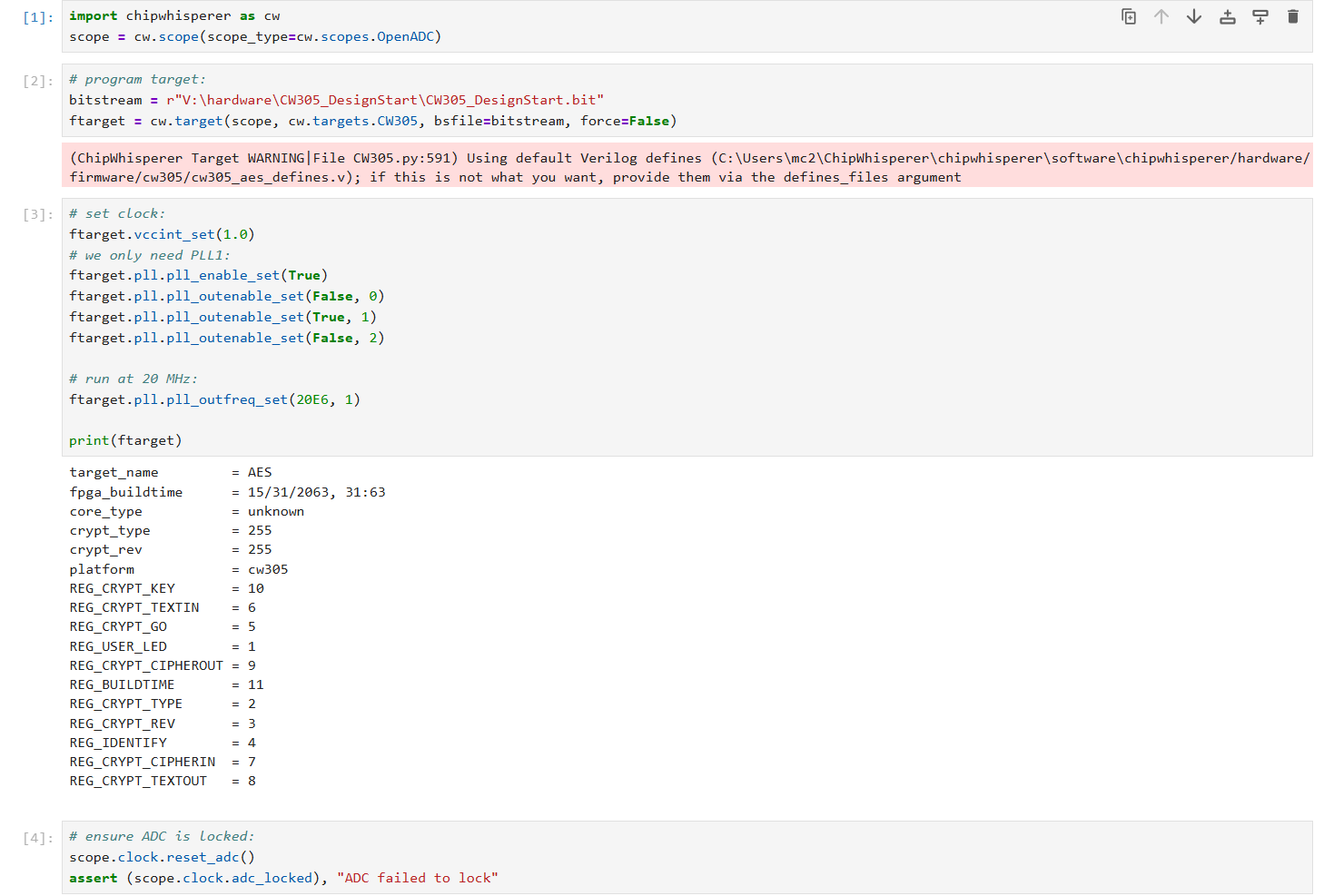Click the [3] cell prompt
This screenshot has width=1324, height=896.
[x=37, y=214]
